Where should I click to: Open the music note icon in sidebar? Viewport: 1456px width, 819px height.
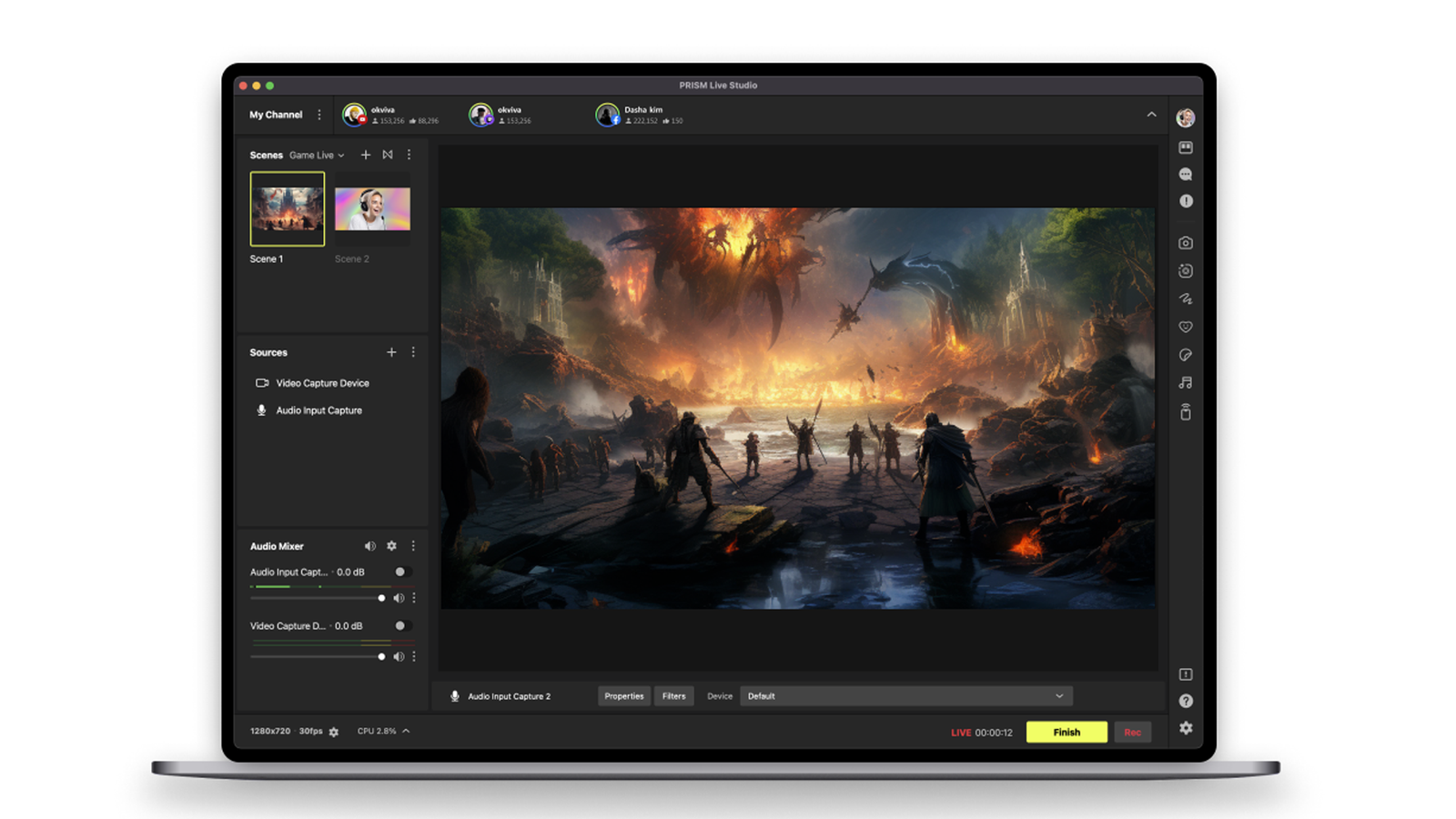(x=1185, y=383)
